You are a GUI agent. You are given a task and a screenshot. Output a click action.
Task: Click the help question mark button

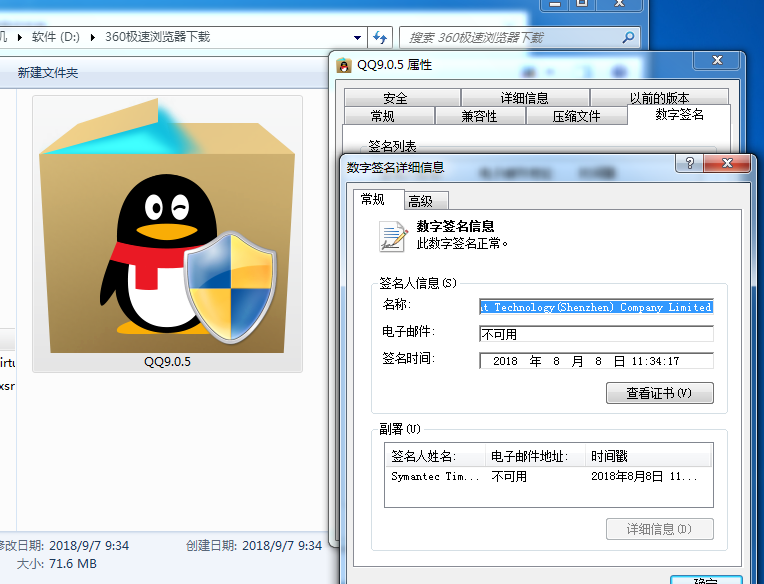point(687,164)
